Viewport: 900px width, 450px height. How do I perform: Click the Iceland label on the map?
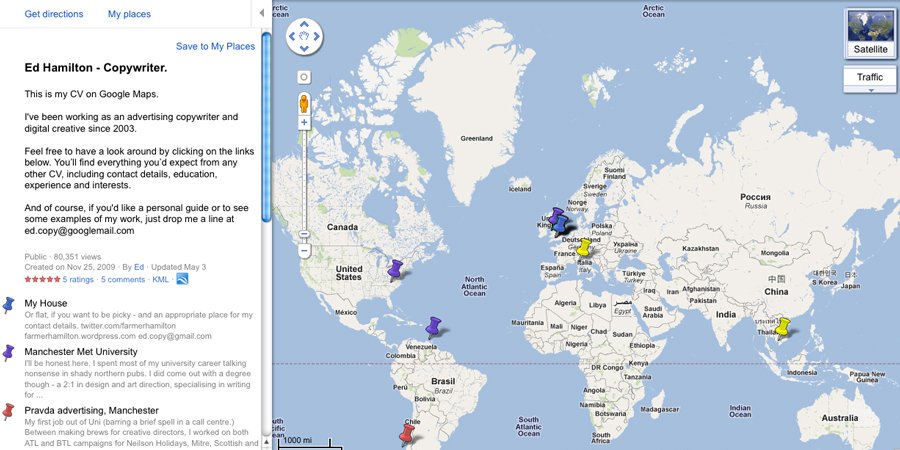click(520, 189)
